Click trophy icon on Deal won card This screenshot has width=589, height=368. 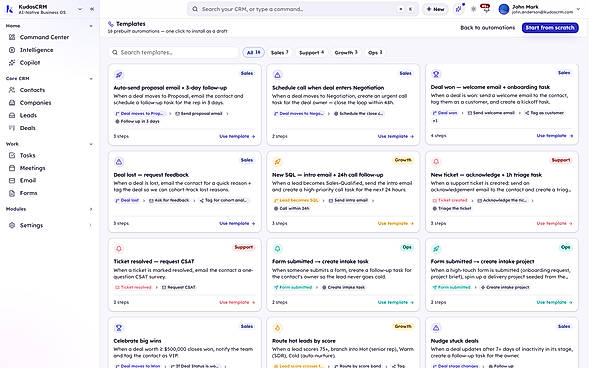(436, 74)
